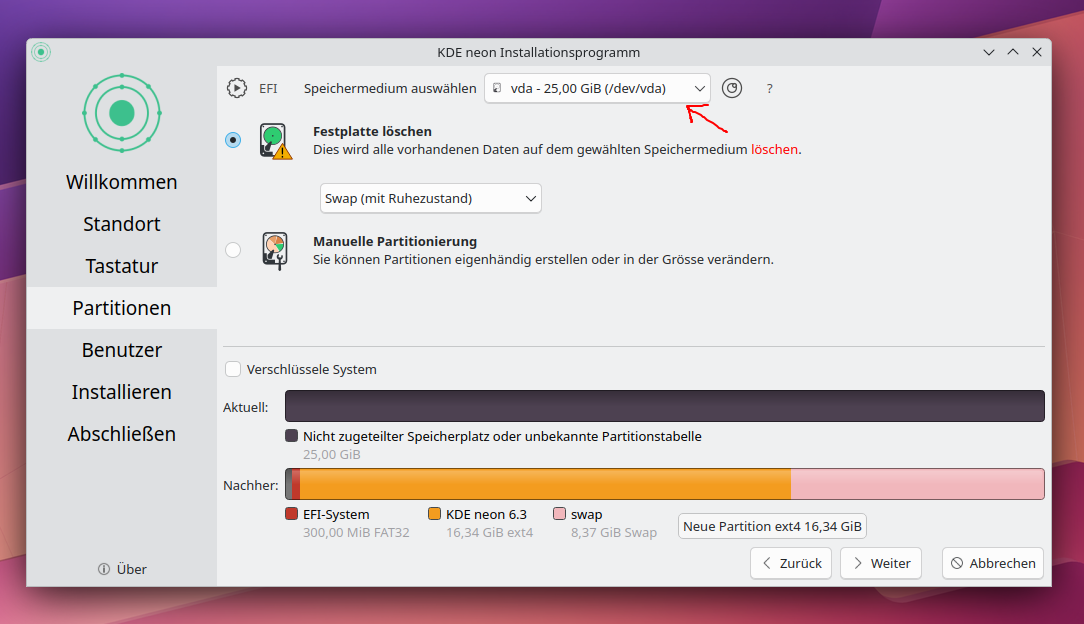Click the Speichermedium auswählen label
Screen dimensions: 1084x624
tap(390, 88)
